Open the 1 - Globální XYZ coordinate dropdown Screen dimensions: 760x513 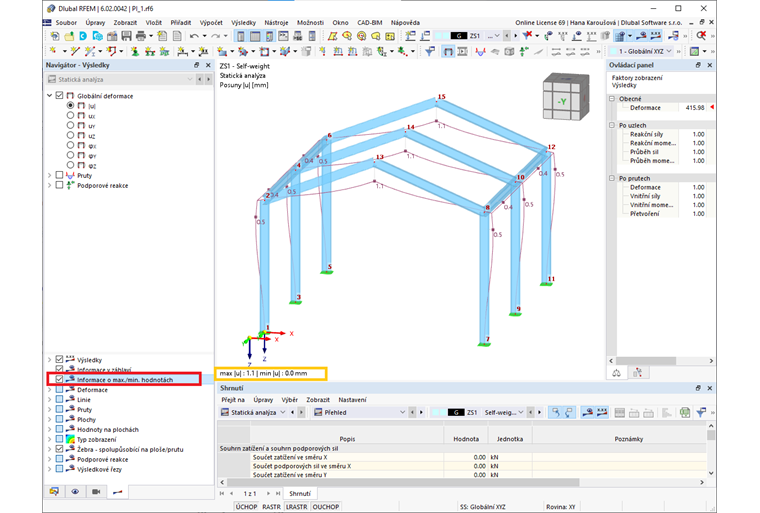point(641,51)
